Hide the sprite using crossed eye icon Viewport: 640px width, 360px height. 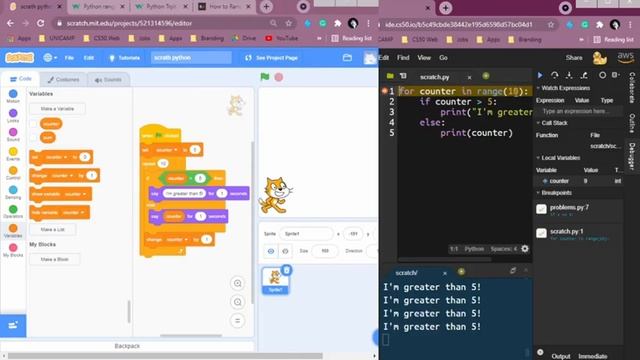point(285,251)
